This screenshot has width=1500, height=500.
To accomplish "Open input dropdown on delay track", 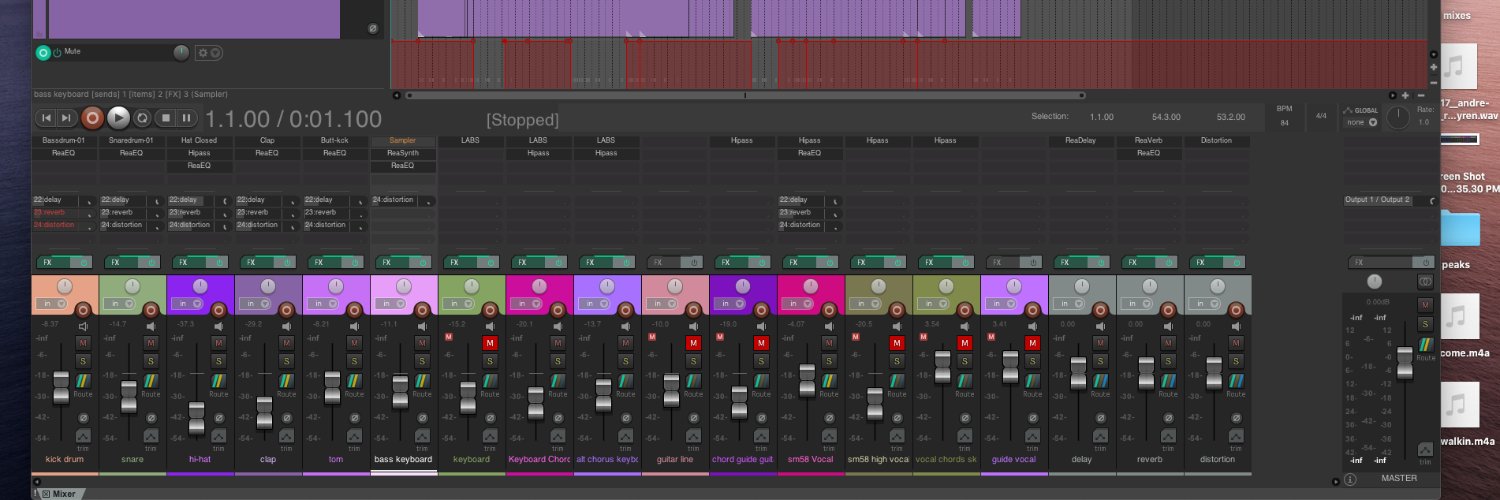I will (1070, 303).
